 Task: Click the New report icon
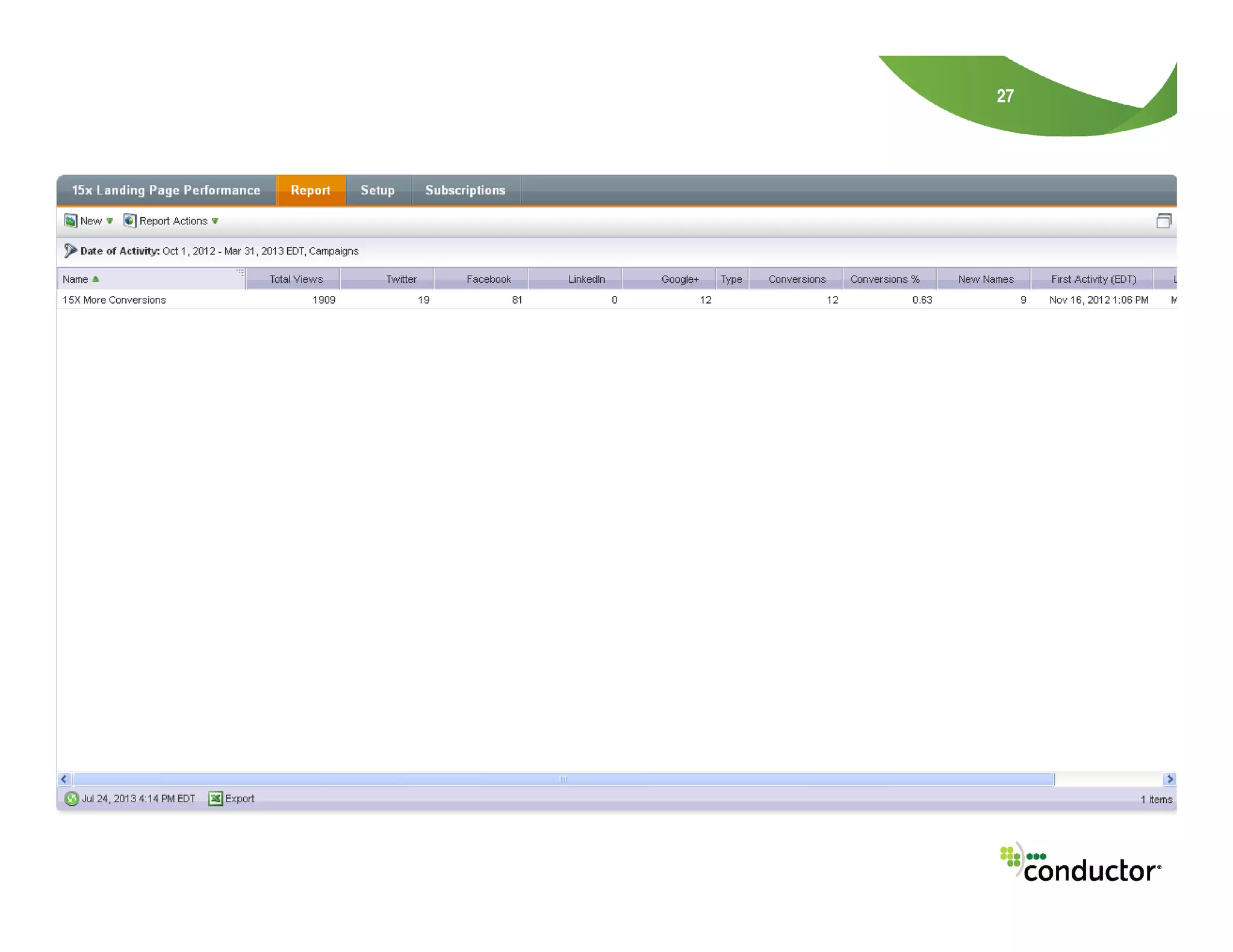pos(70,221)
